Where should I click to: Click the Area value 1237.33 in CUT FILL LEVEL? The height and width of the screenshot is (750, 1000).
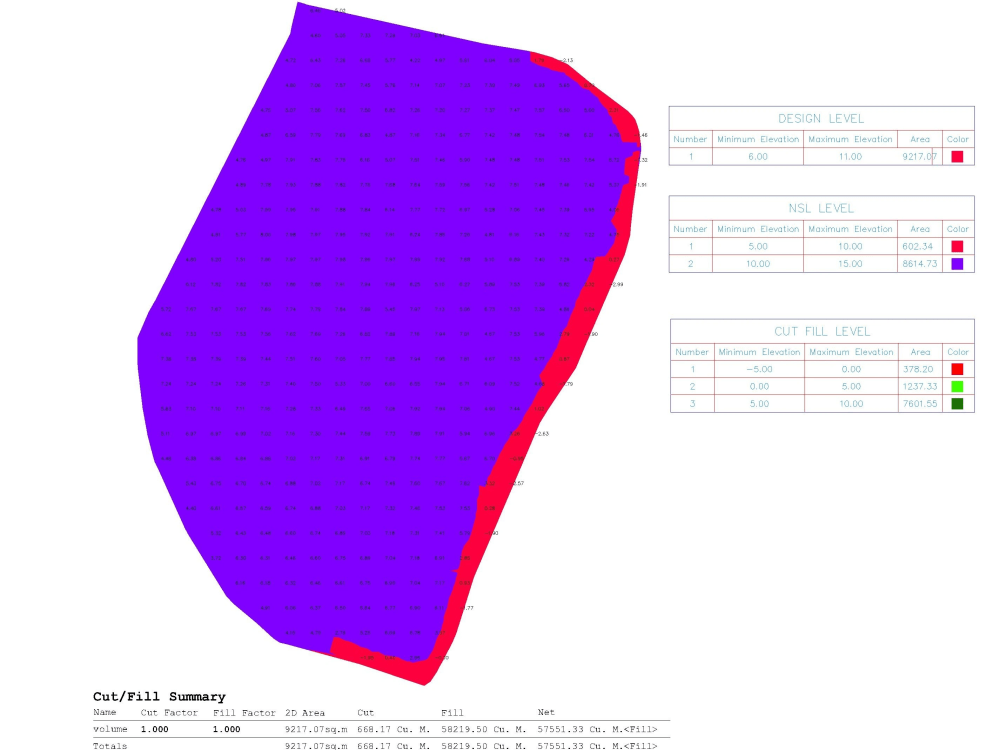click(x=919, y=386)
